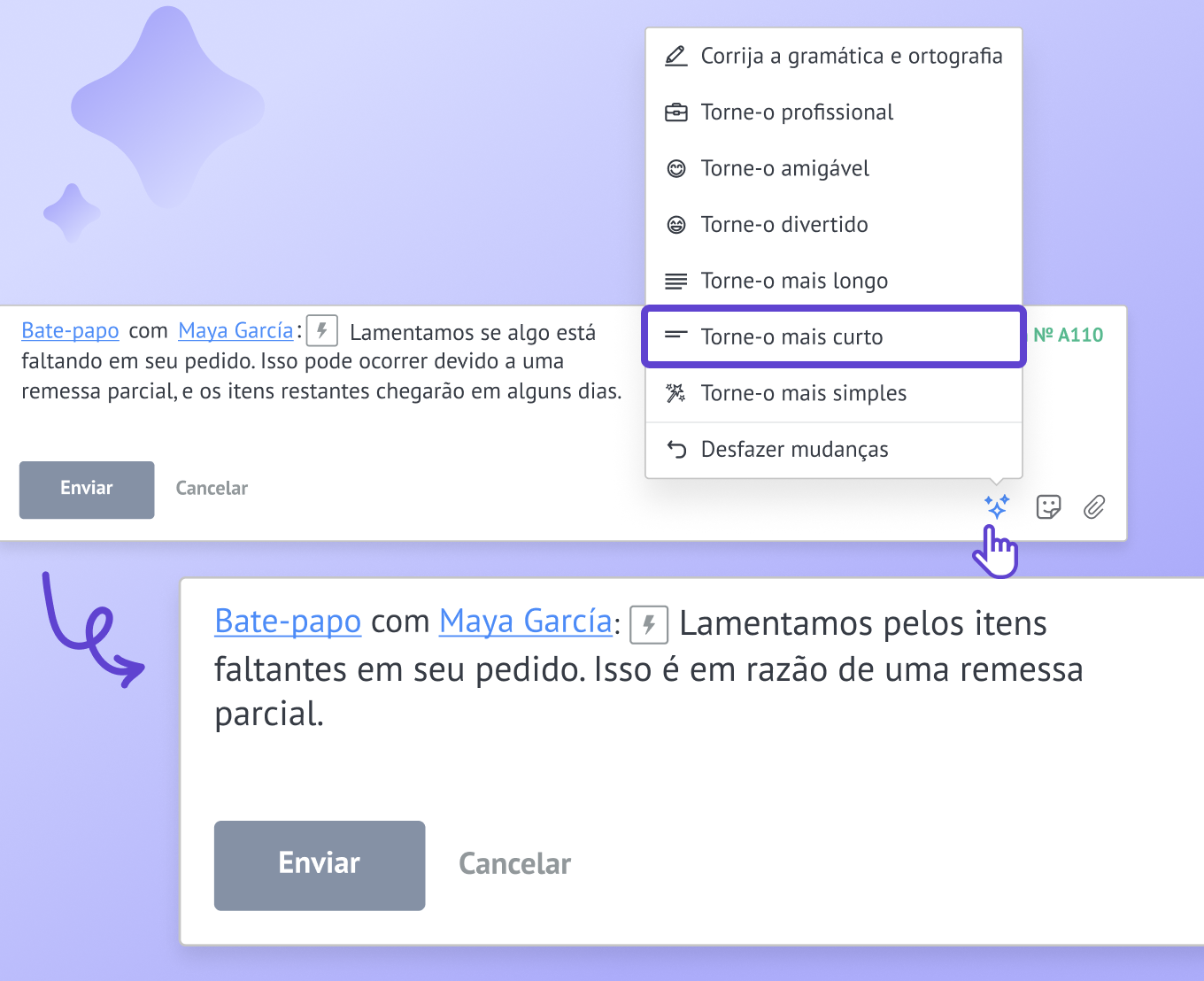Select Torne-o mais longo menu entry
The width and height of the screenshot is (1204, 981).
pyautogui.click(x=834, y=281)
